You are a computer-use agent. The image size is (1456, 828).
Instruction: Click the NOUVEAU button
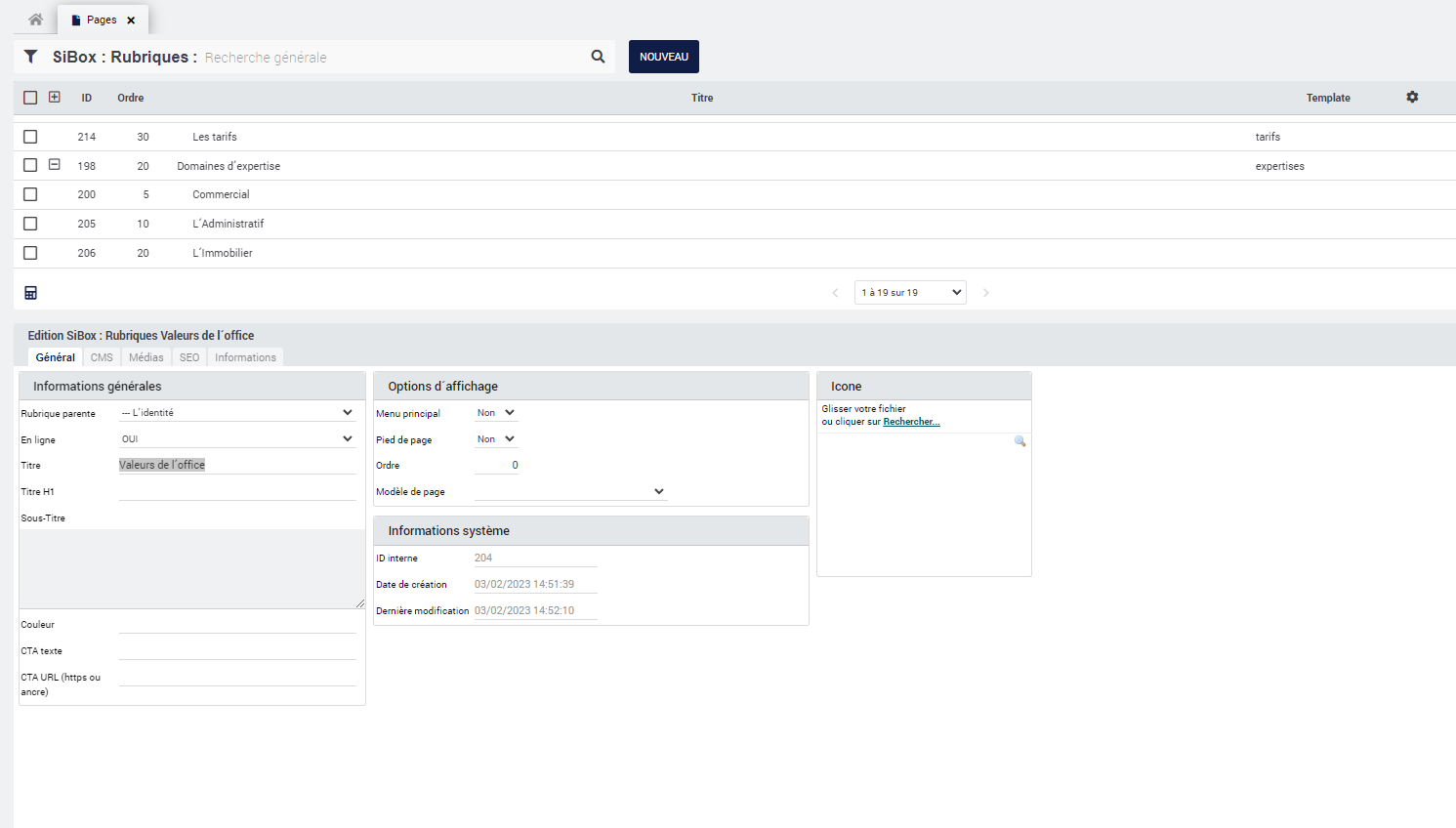664,57
